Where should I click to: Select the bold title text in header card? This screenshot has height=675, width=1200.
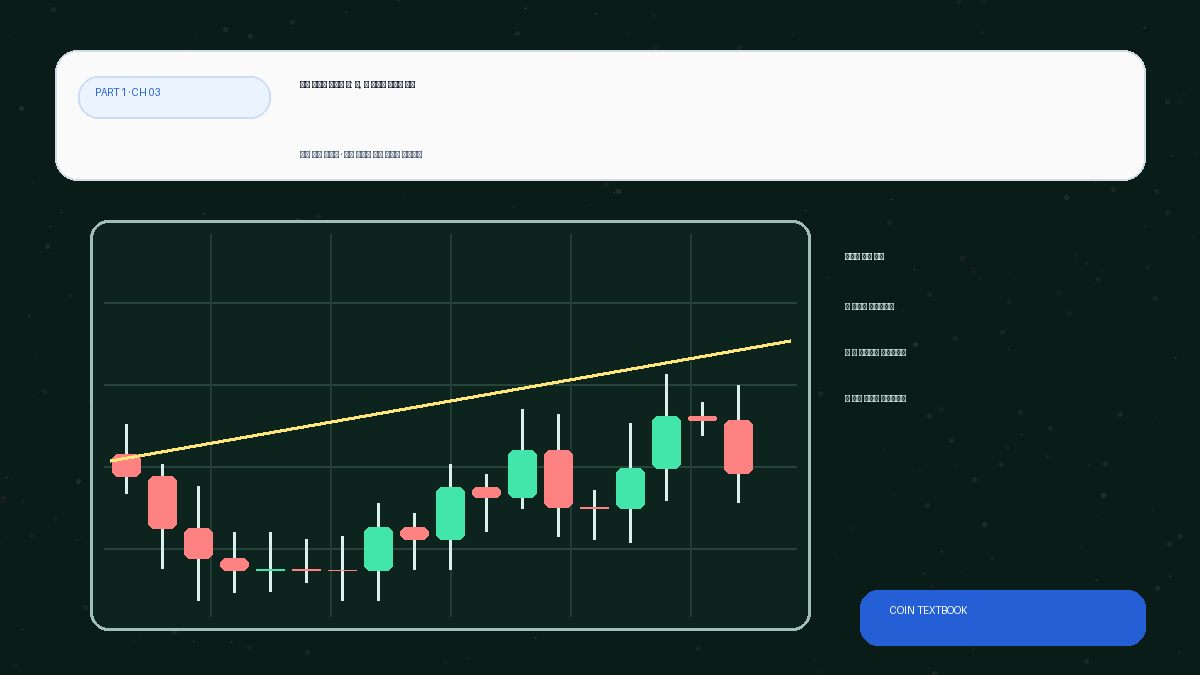tap(357, 85)
